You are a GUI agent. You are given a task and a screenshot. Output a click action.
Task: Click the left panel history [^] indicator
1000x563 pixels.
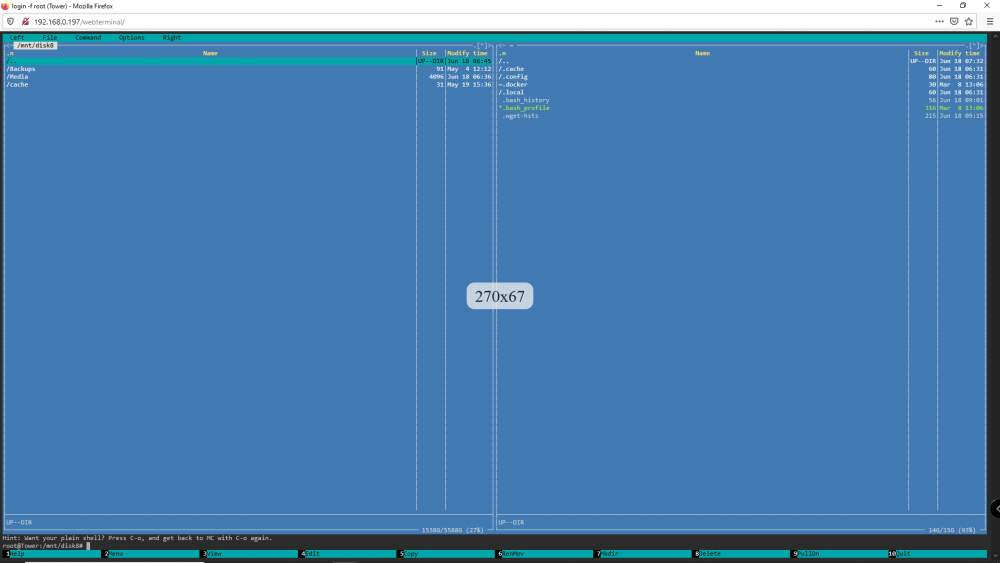pos(482,45)
